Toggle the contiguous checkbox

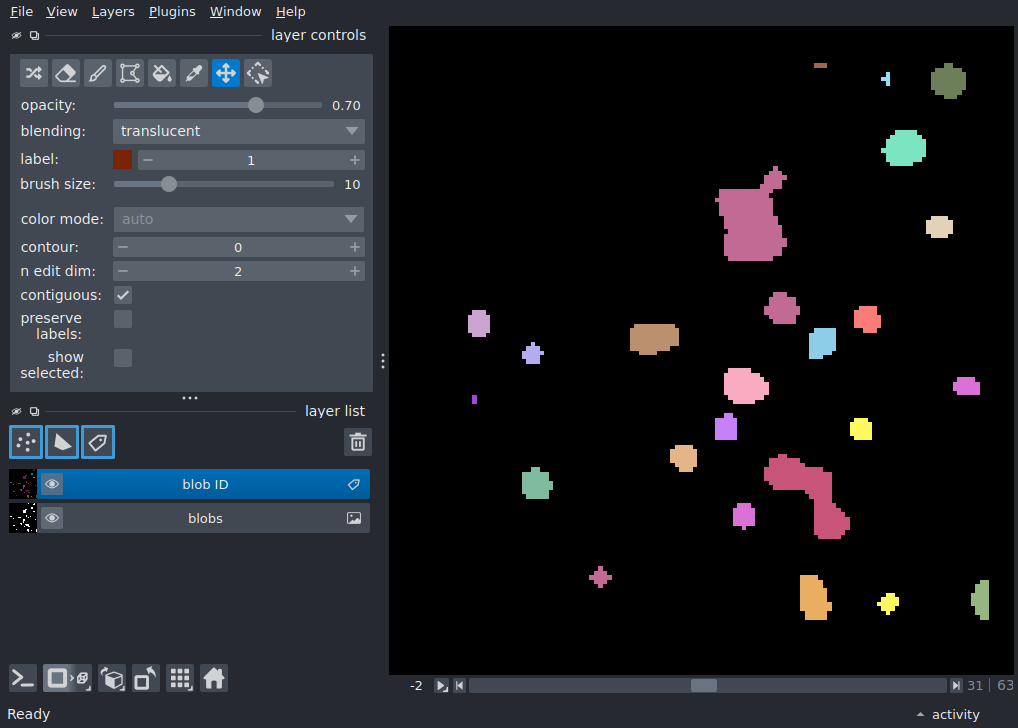pyautogui.click(x=123, y=295)
